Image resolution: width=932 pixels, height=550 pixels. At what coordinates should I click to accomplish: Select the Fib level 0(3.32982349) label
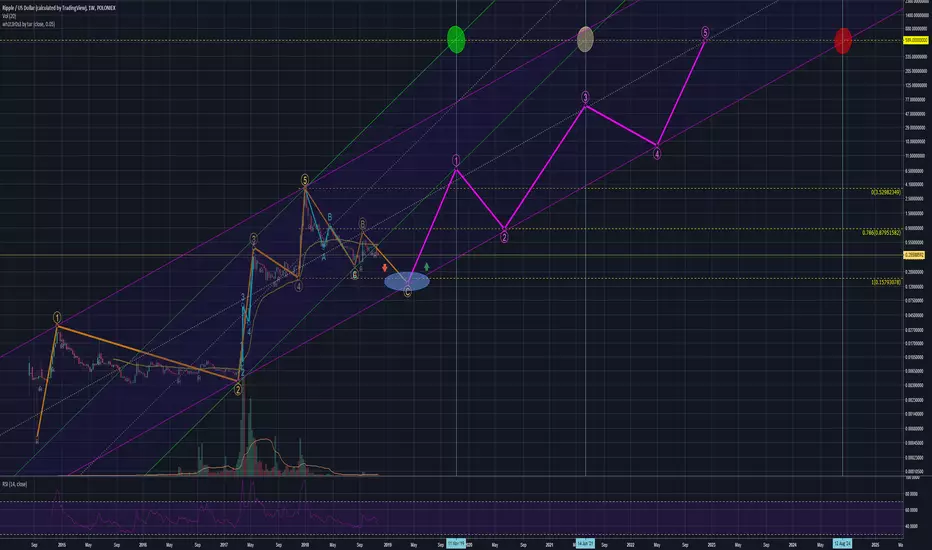[886, 192]
